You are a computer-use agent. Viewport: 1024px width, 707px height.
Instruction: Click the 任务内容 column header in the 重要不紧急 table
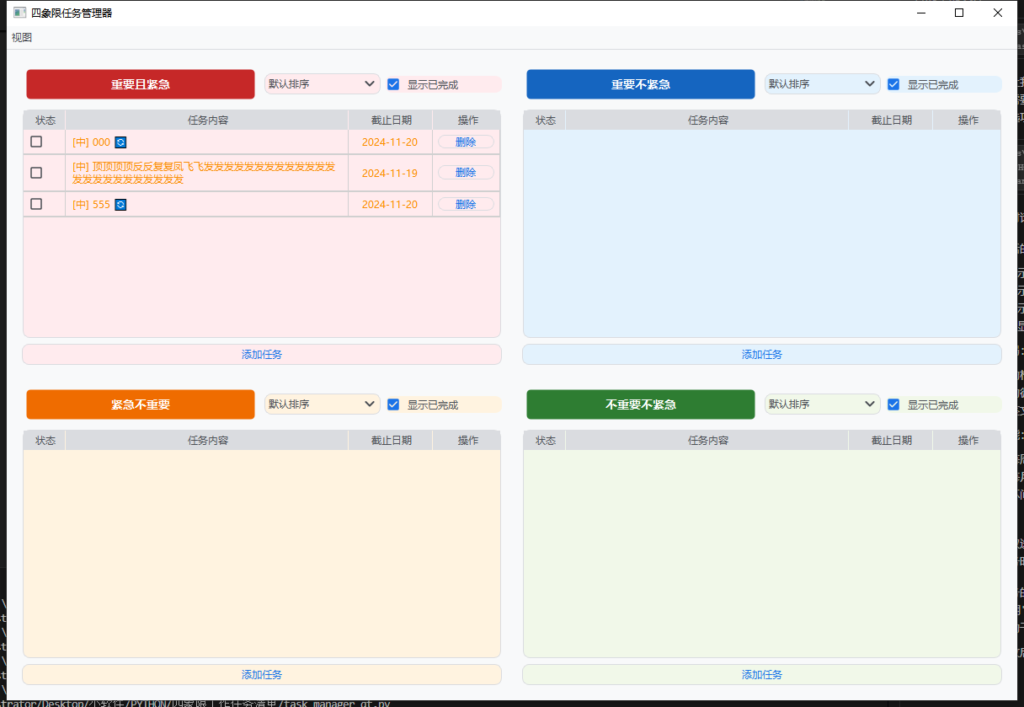[707, 120]
